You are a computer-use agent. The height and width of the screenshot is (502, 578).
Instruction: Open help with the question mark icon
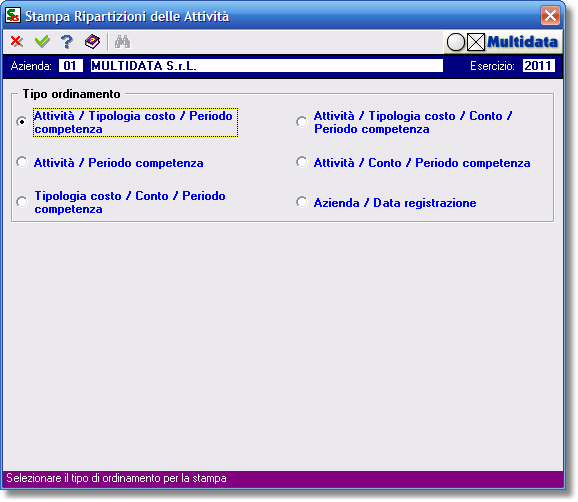(x=67, y=42)
